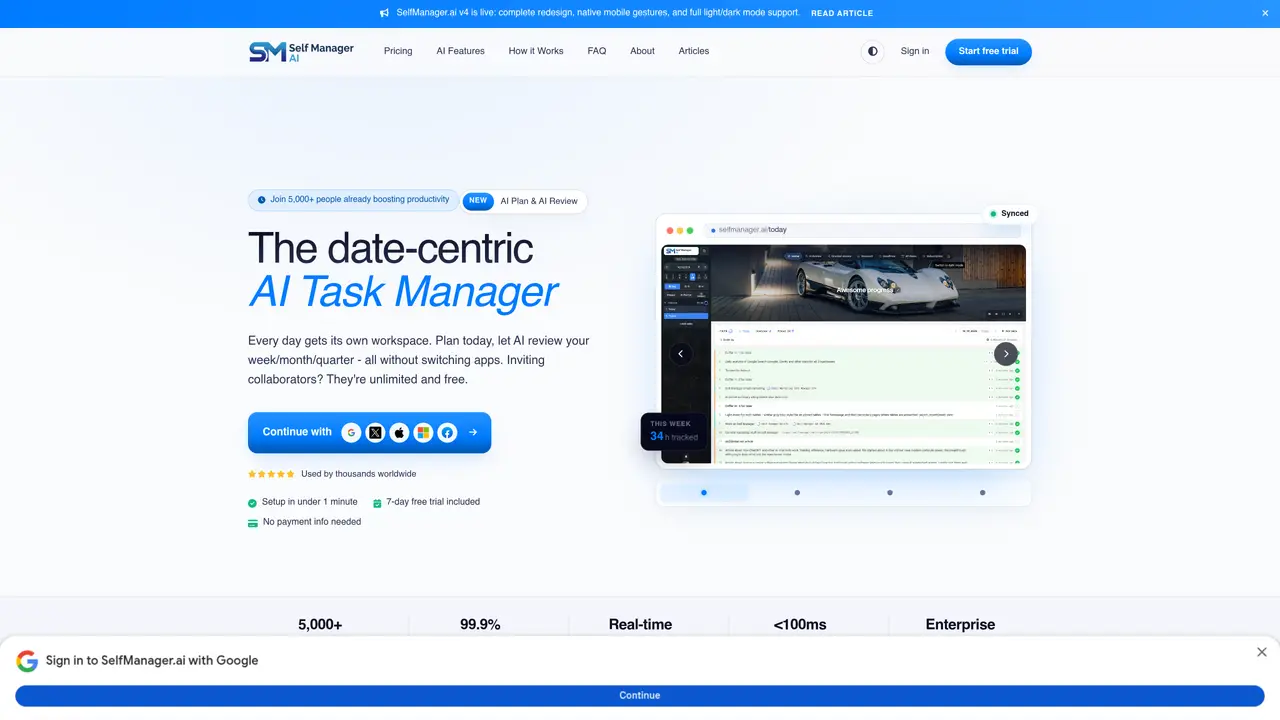Image resolution: width=1280 pixels, height=720 pixels.
Task: Open How it Works
Action: [x=536, y=51]
